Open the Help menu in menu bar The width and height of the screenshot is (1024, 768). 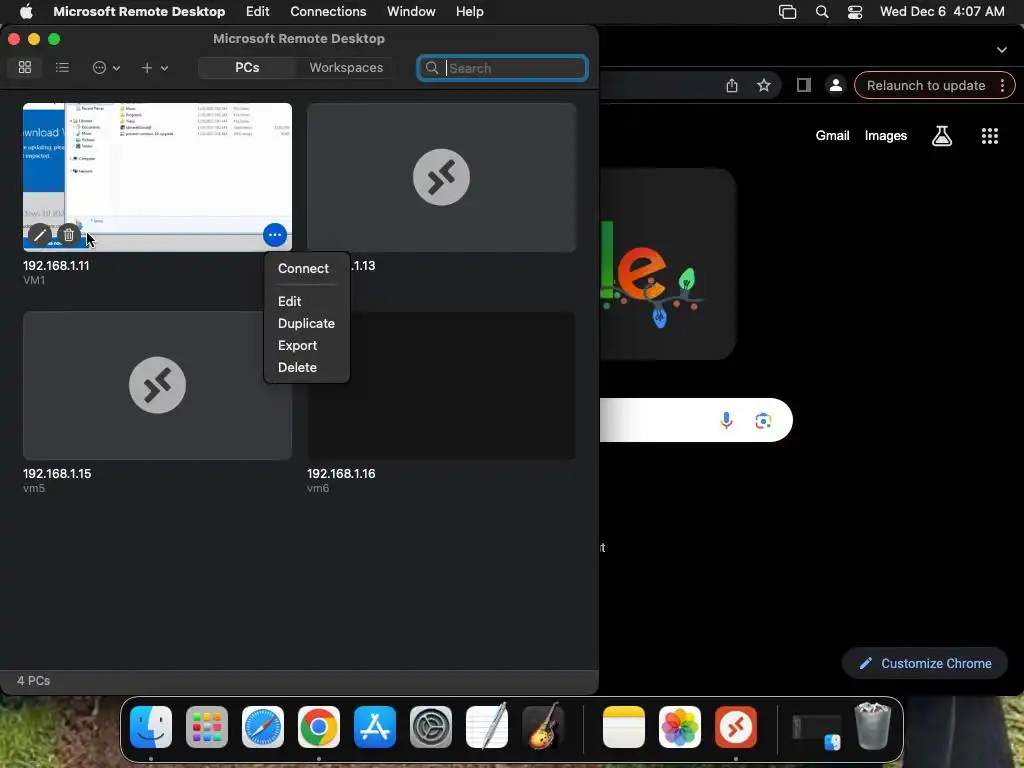[470, 12]
